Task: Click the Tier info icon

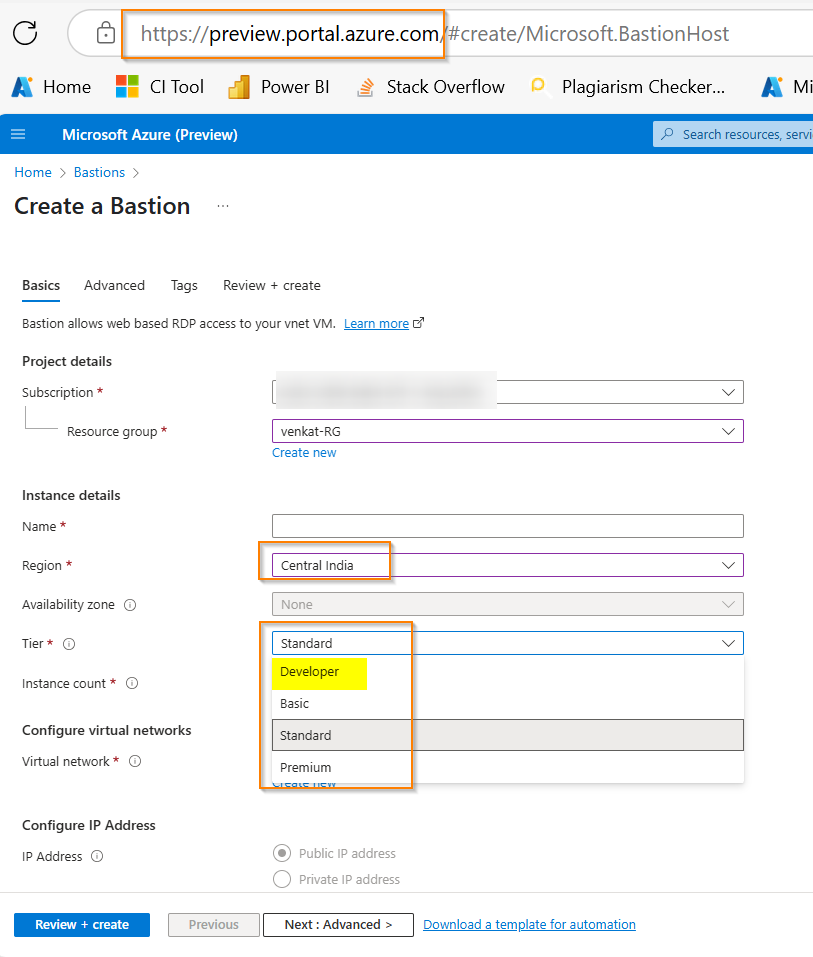Action: click(x=69, y=644)
